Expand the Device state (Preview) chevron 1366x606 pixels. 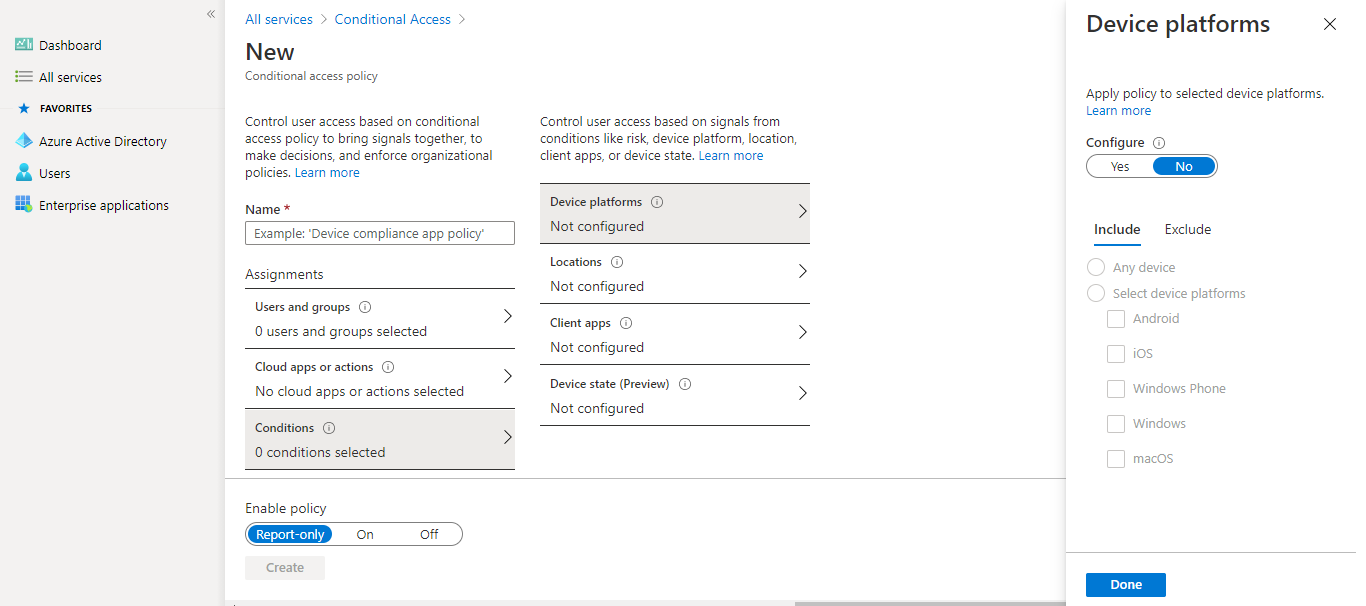[802, 393]
